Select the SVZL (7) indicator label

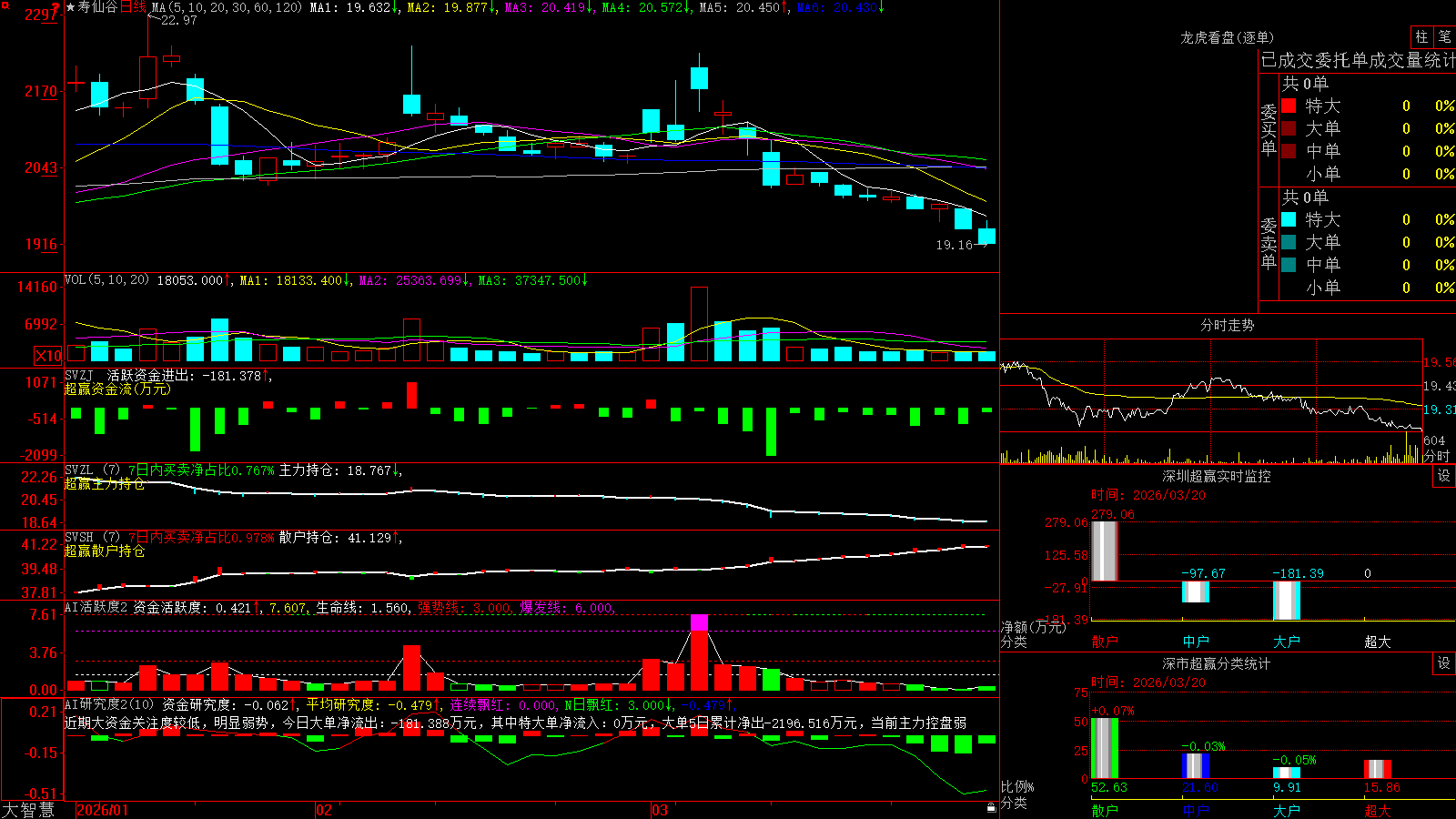92,470
